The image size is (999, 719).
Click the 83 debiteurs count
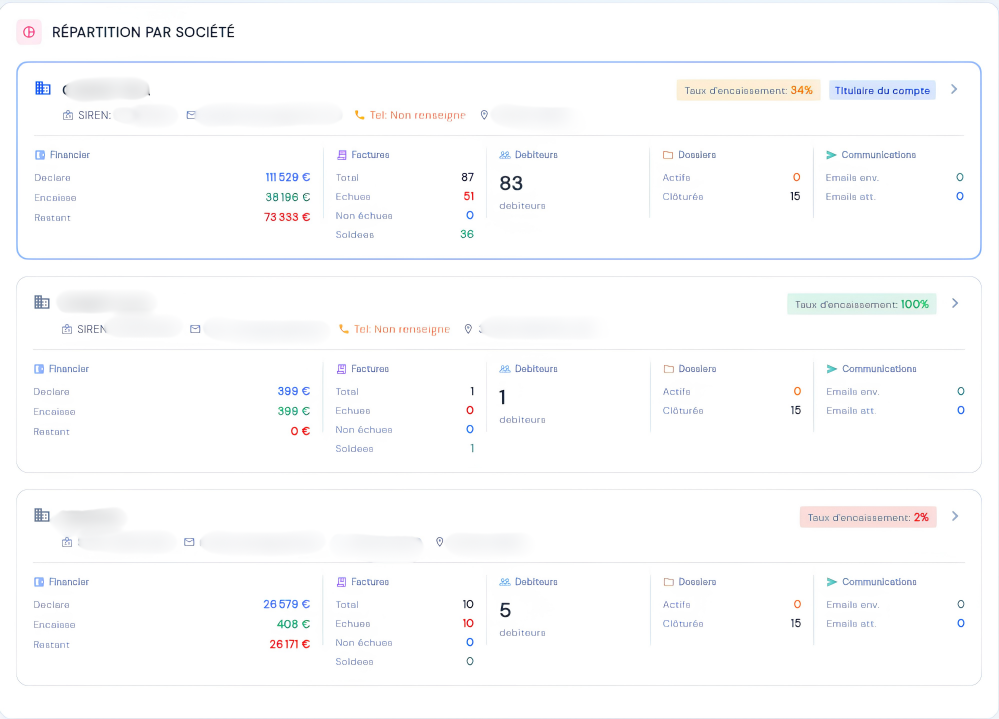[511, 183]
